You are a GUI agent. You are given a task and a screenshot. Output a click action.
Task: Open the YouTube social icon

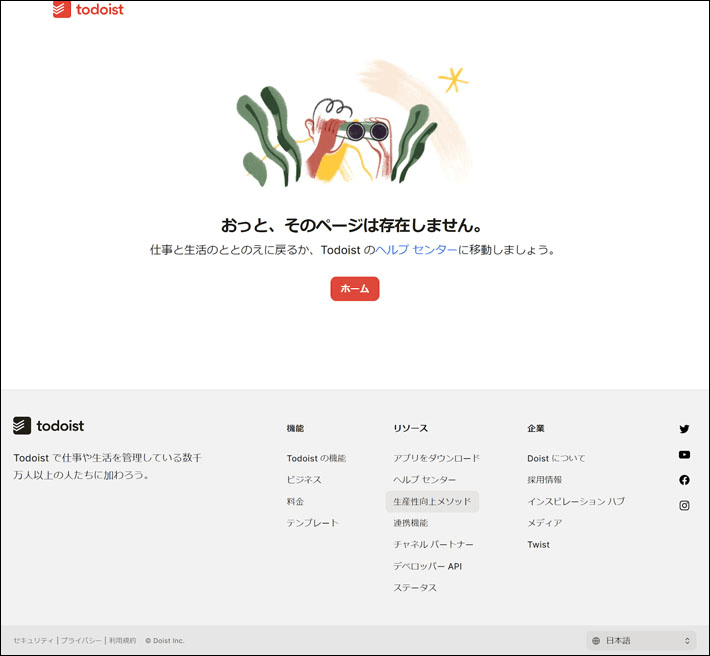pos(684,455)
